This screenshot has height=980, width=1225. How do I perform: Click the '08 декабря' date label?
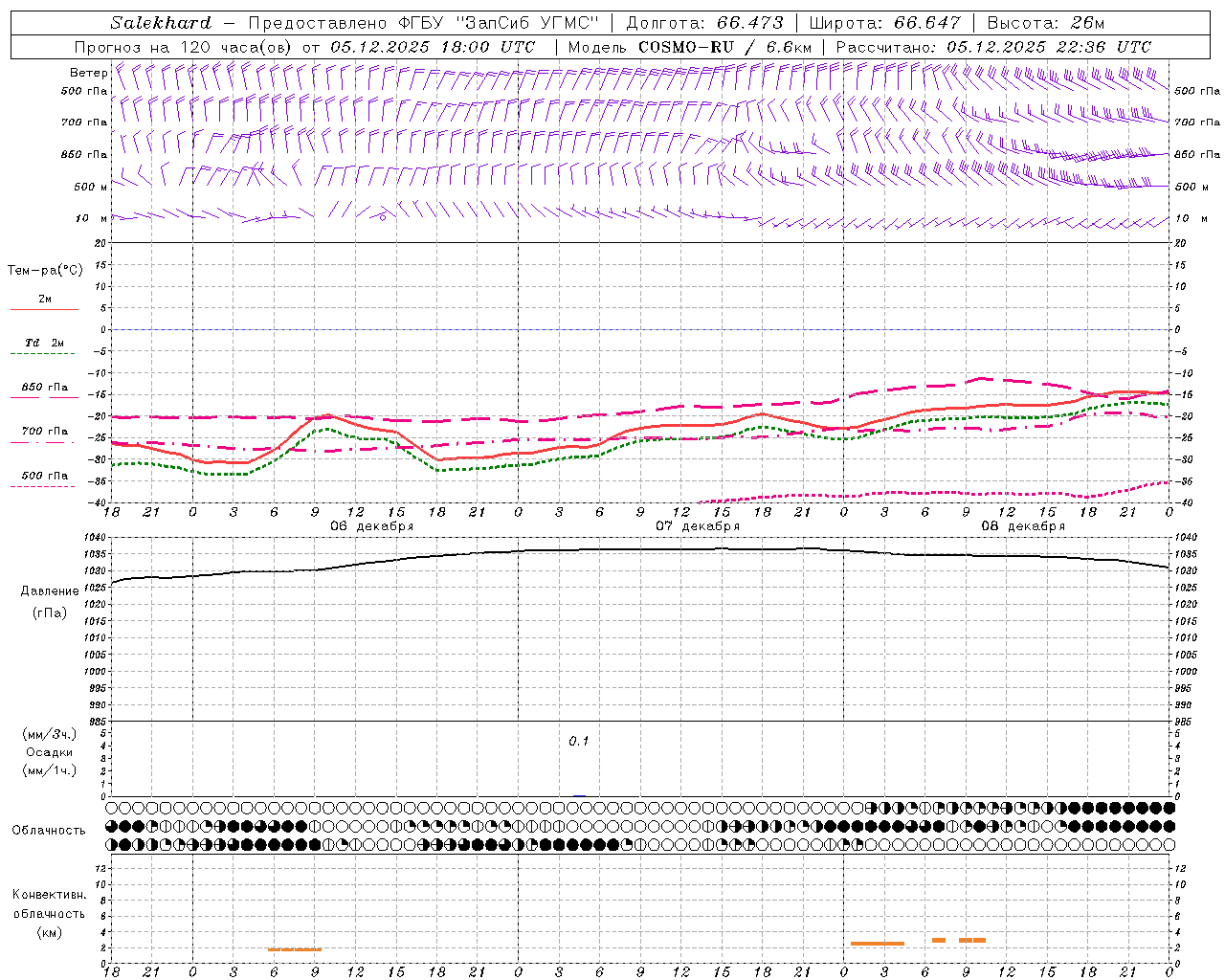pos(1022,526)
